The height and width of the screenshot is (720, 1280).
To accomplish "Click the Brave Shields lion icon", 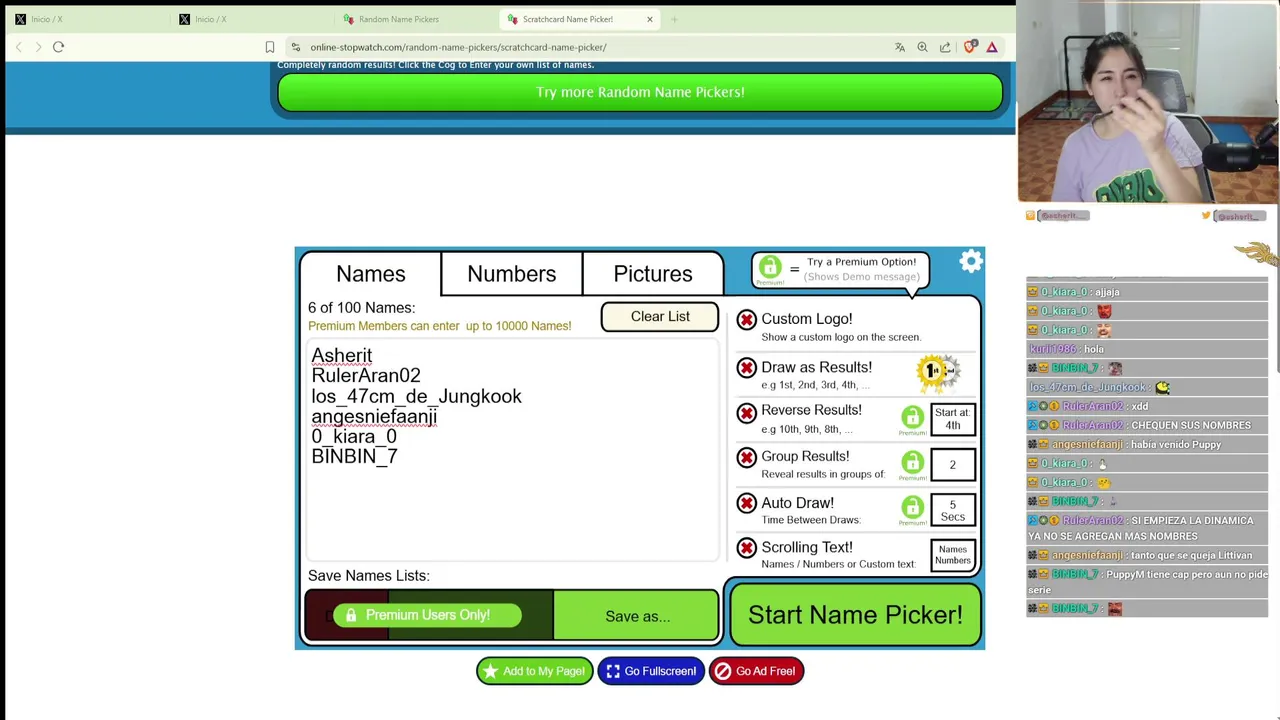I will pos(969,47).
